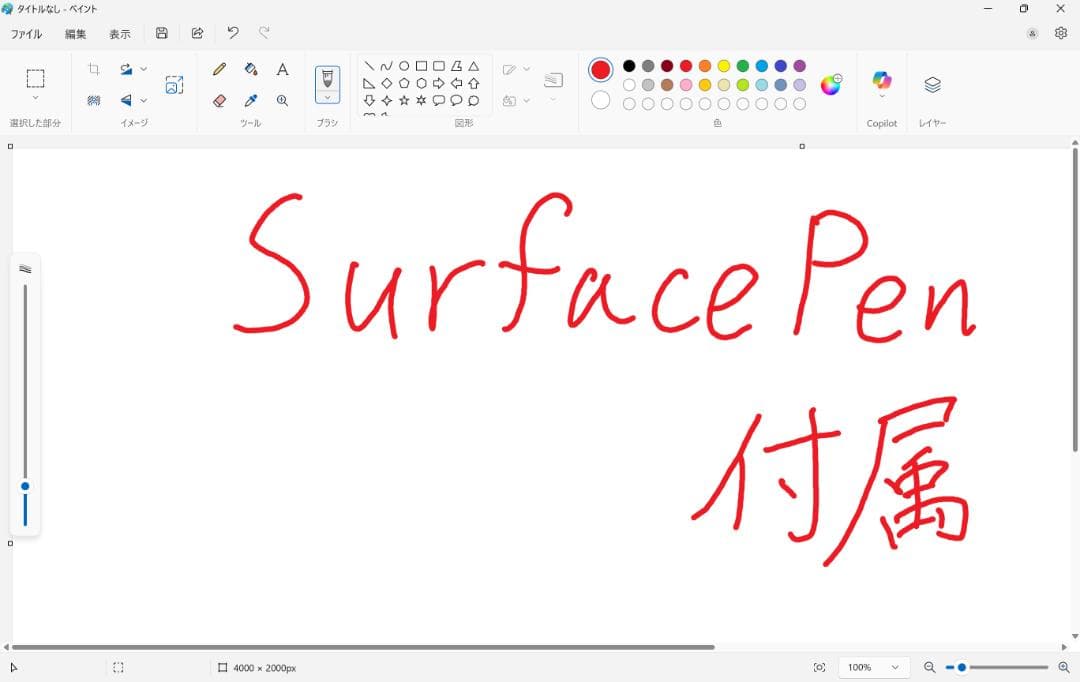Screen dimensions: 1080x682
Task: Pick the eyedropper color picker tool
Action: click(251, 99)
